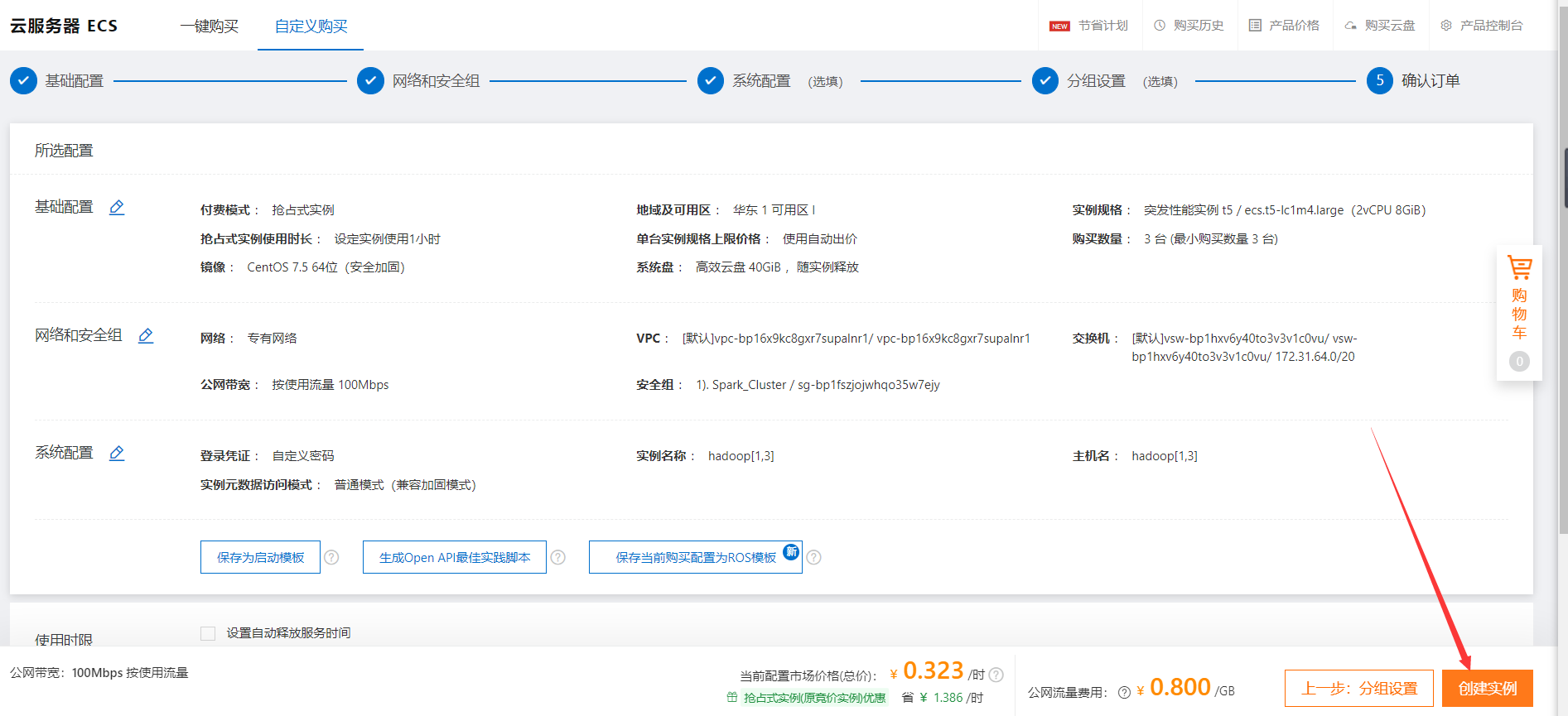Click the CentOS 7.5 64位 image value
This screenshot has width=1568, height=716.
click(x=326, y=267)
